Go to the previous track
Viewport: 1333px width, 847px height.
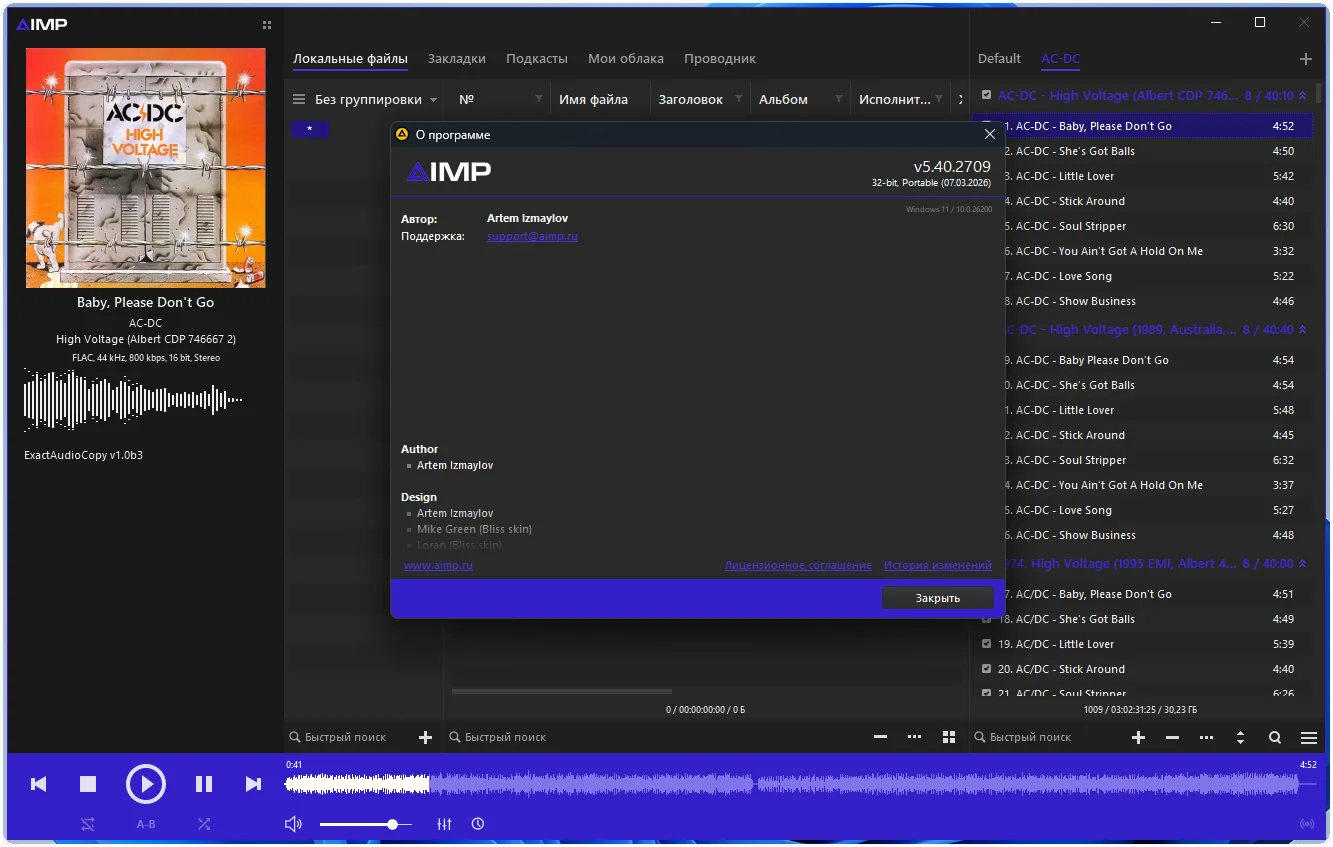pos(39,784)
